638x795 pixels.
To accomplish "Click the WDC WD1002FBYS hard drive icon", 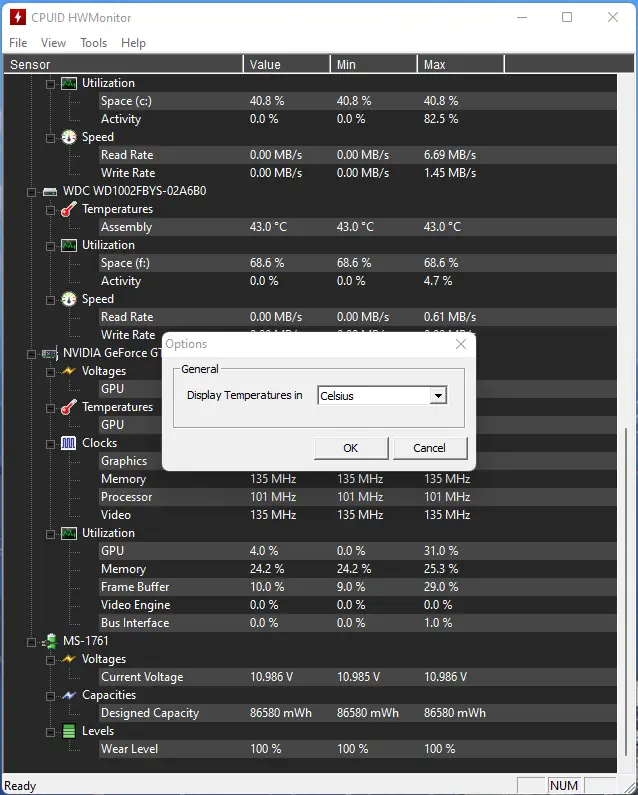I will point(50,192).
